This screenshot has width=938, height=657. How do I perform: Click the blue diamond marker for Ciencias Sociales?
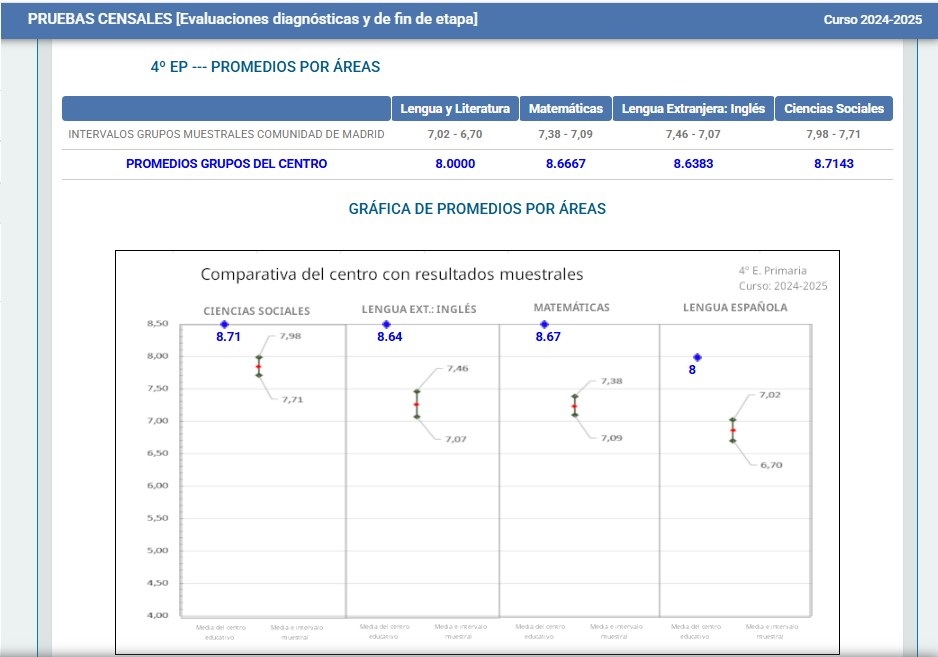tap(224, 324)
